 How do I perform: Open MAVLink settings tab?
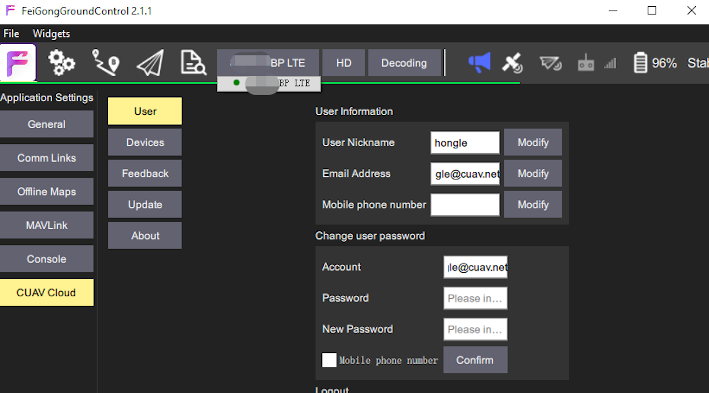[x=47, y=225]
